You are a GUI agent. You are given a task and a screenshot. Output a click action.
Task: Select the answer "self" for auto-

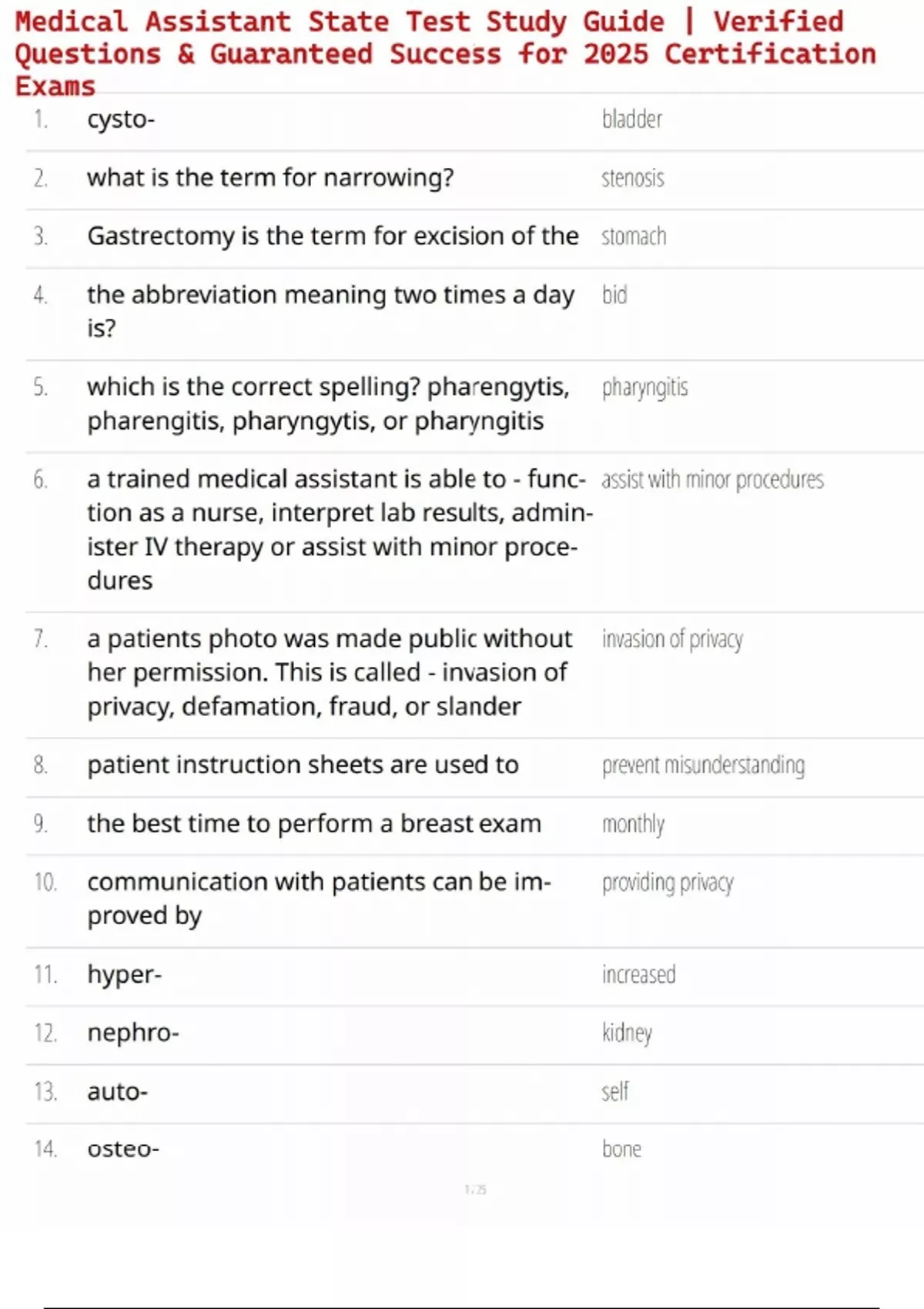click(x=615, y=1091)
